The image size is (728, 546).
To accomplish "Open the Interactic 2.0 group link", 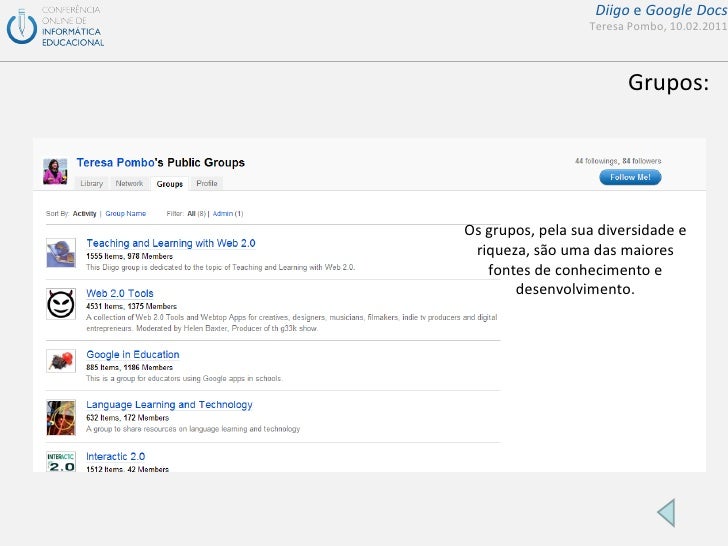I will (x=116, y=456).
